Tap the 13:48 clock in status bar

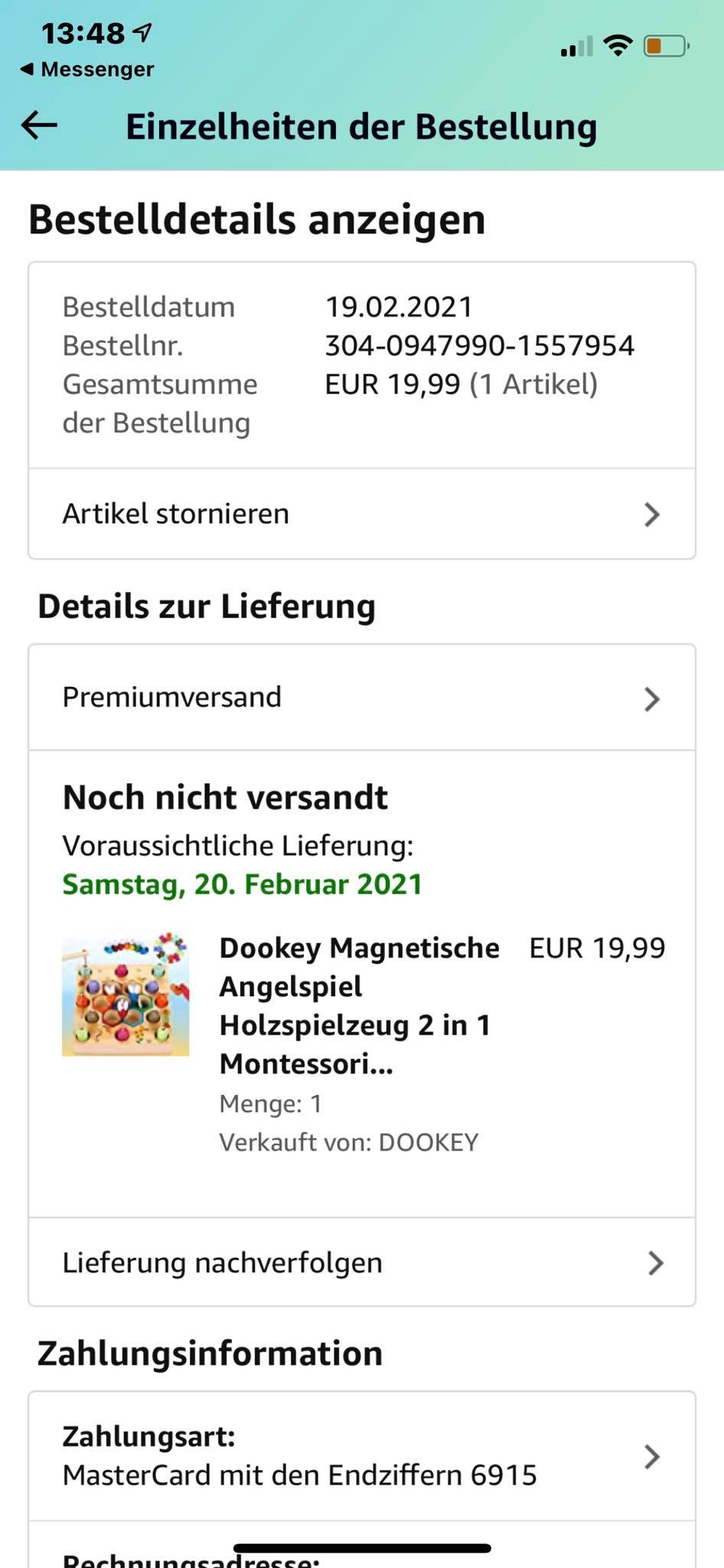click(x=83, y=33)
